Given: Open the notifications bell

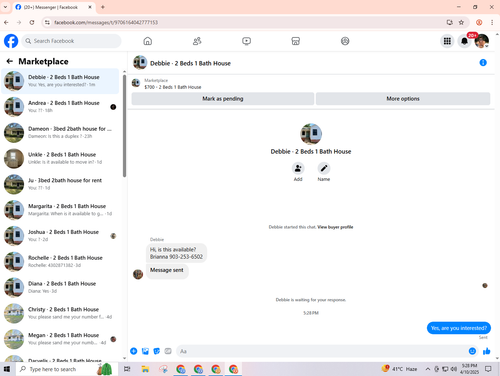Looking at the screenshot, I should (464, 41).
